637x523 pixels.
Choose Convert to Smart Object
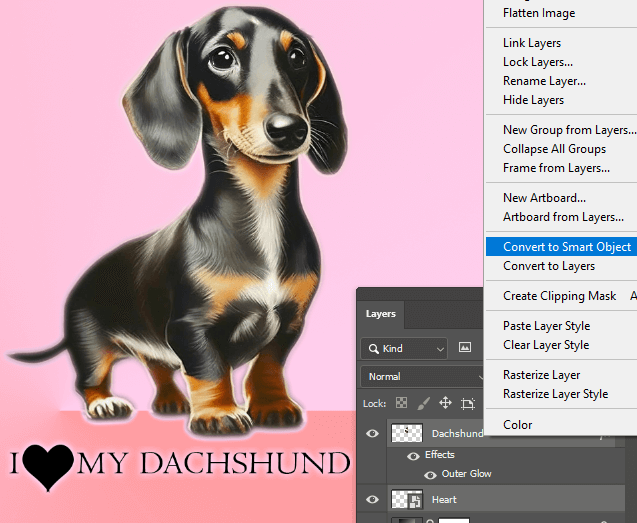point(566,247)
